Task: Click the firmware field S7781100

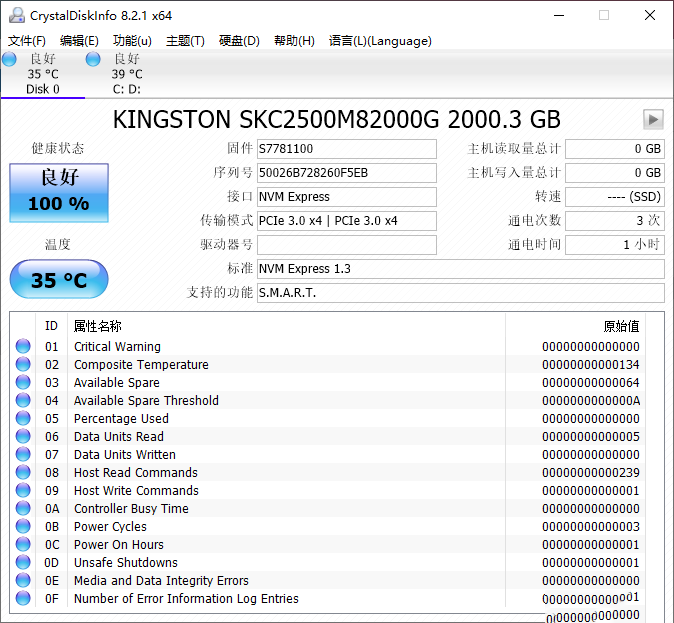Action: [x=346, y=149]
